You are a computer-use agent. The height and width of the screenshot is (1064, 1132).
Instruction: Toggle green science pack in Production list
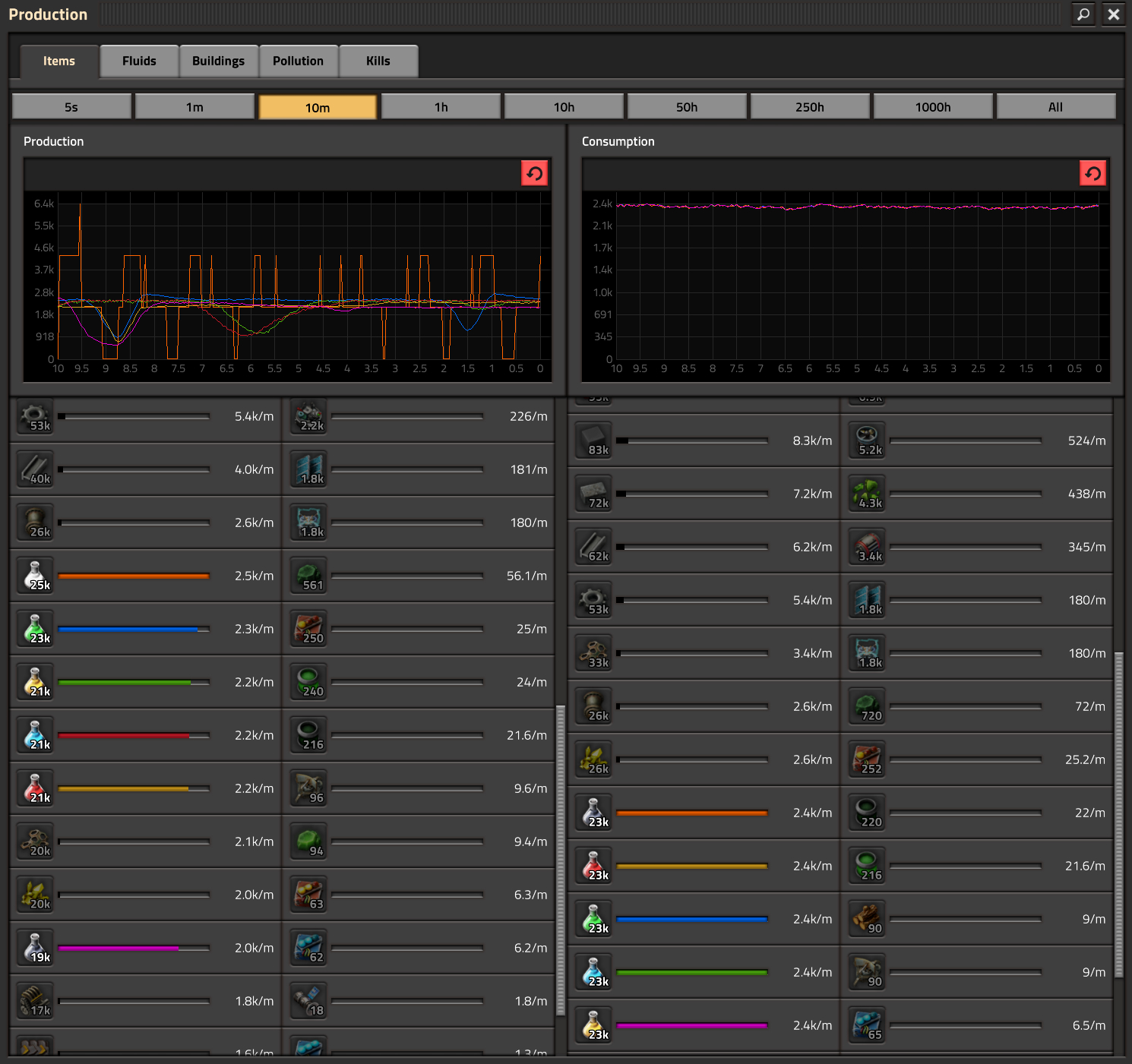36,629
